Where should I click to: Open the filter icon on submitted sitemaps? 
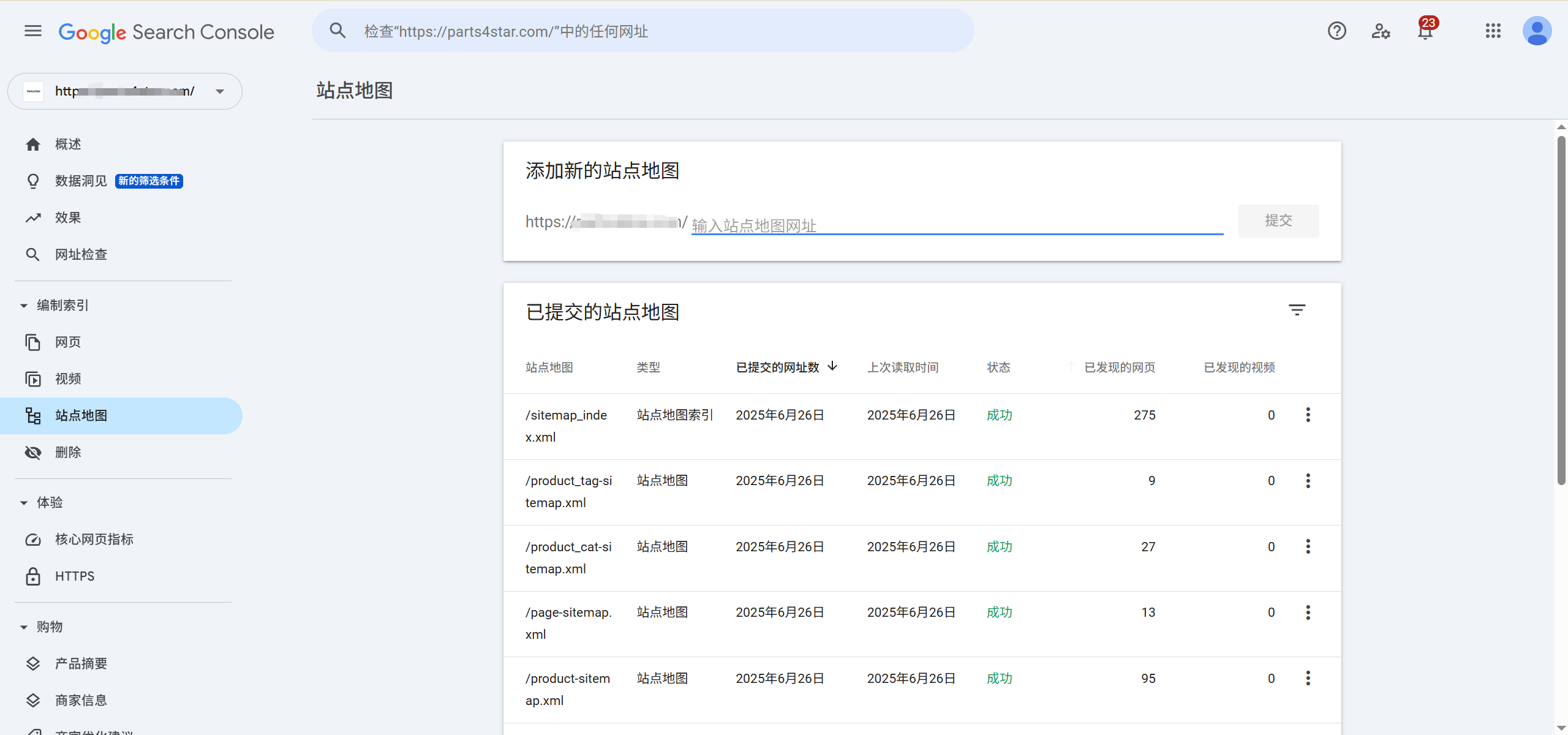point(1298,310)
